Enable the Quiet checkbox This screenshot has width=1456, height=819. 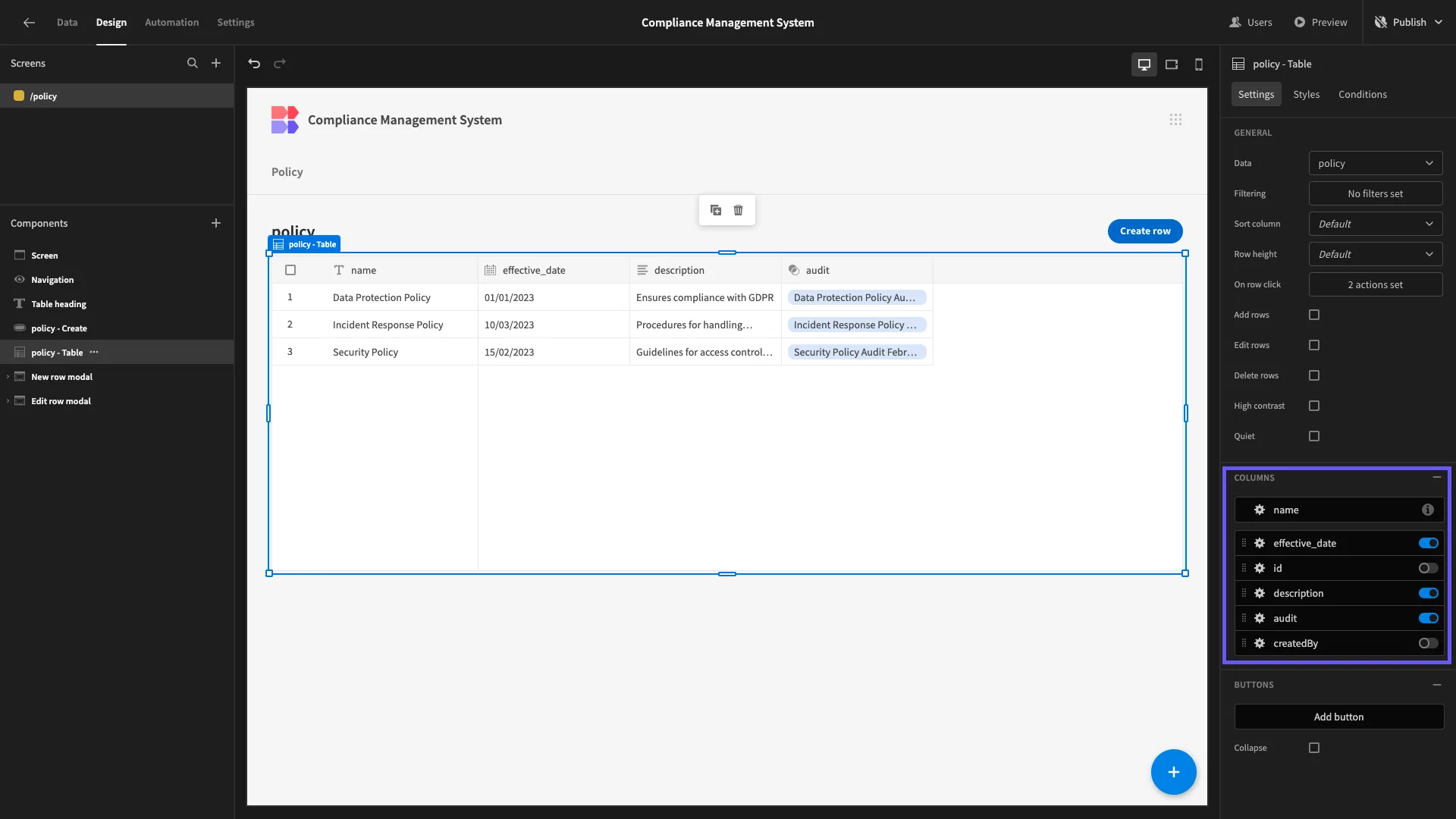pos(1314,436)
